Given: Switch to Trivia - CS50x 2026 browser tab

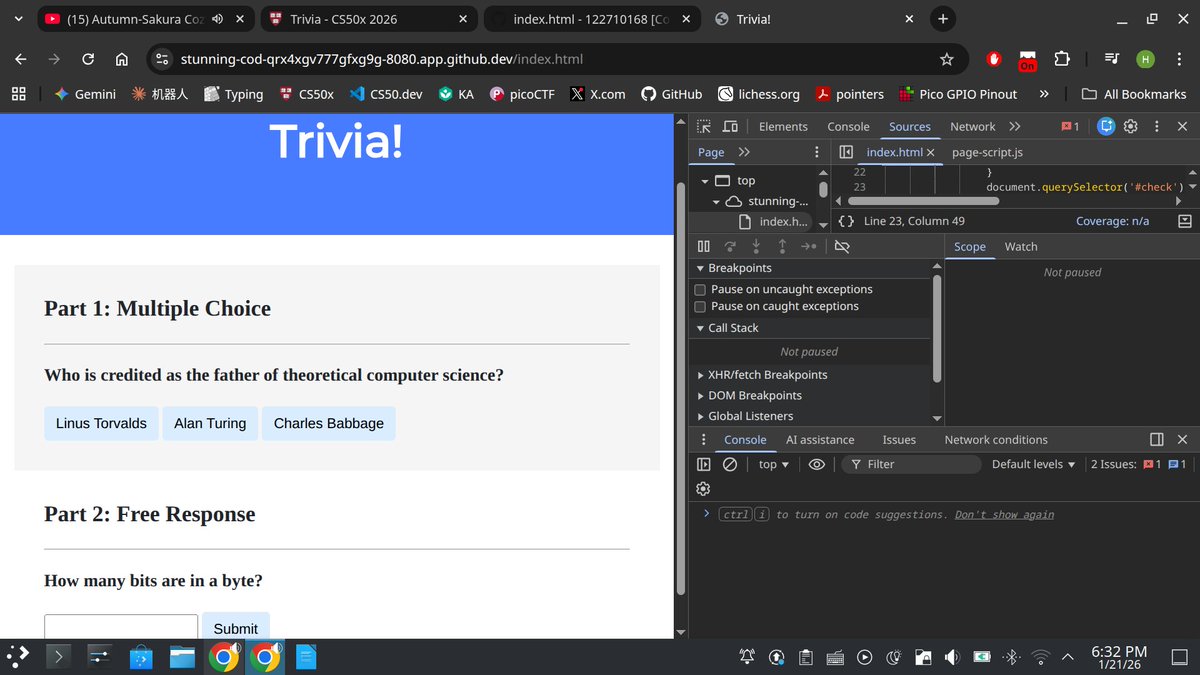Looking at the screenshot, I should [369, 19].
